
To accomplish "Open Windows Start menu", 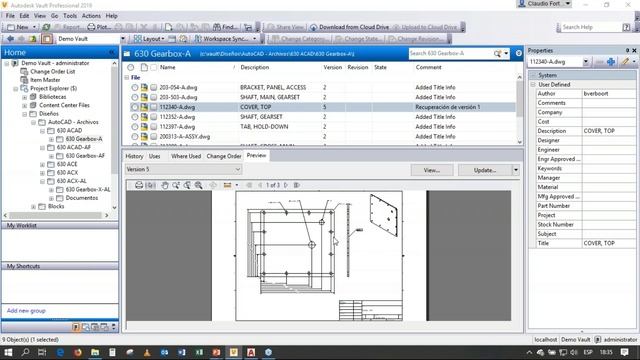I will [x=8, y=352].
